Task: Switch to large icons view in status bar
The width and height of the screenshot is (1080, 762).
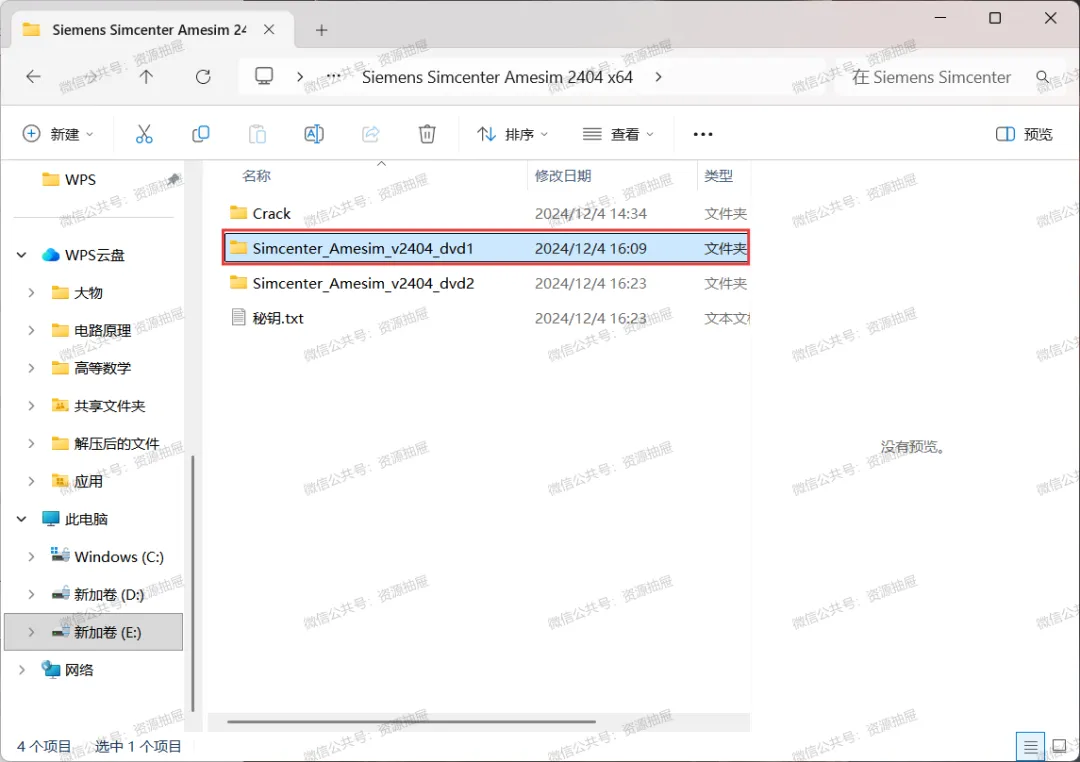Action: (x=1059, y=746)
